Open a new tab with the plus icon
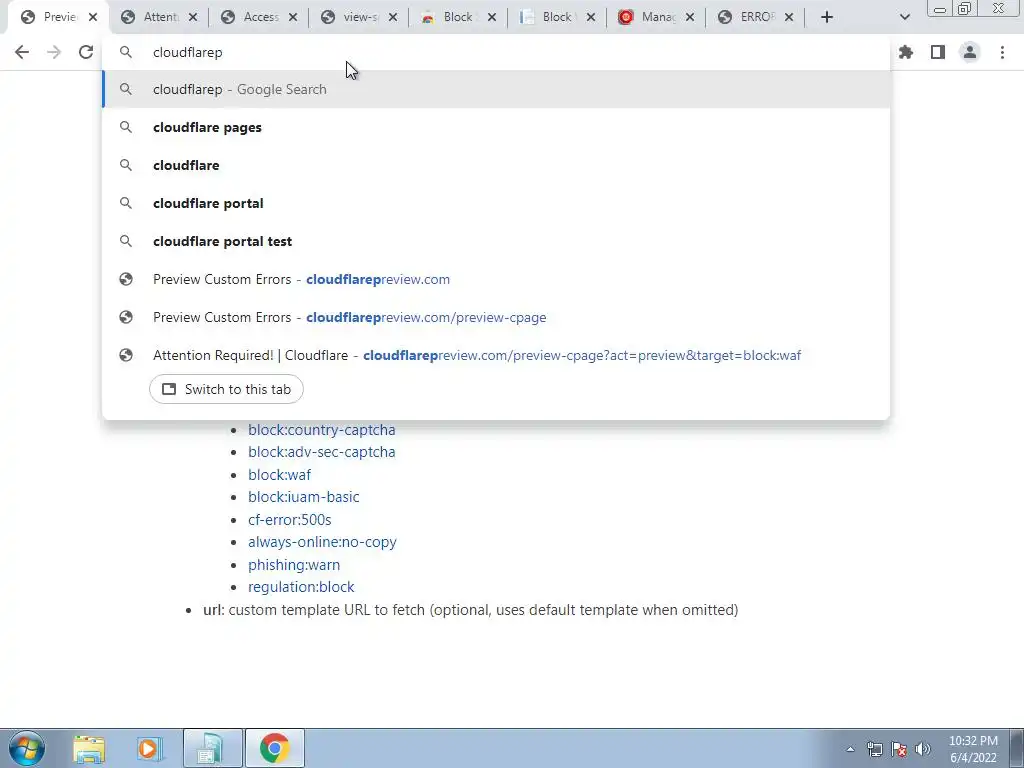Image resolution: width=1024 pixels, height=768 pixels. coord(827,17)
